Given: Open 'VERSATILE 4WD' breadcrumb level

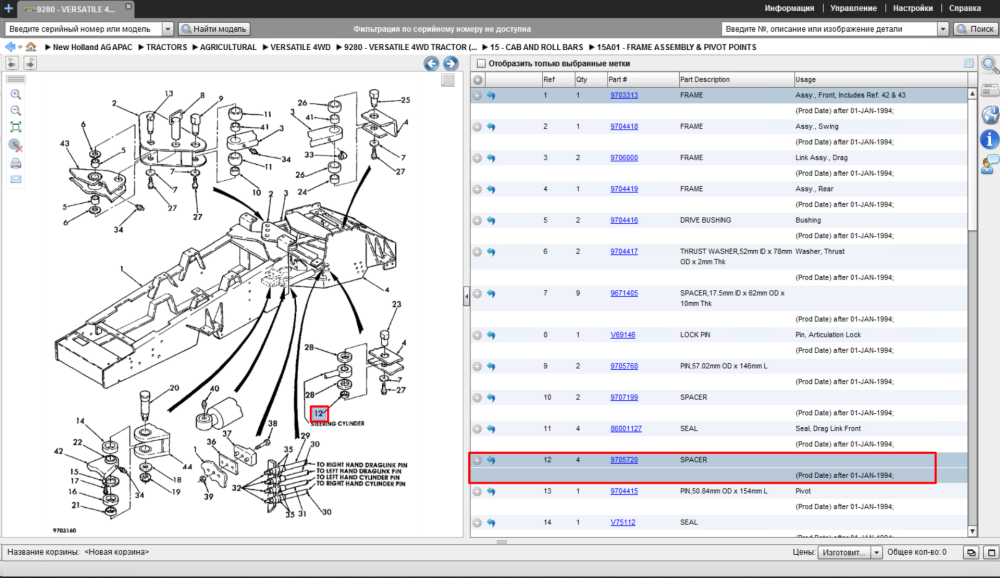Looking at the screenshot, I should click(300, 47).
